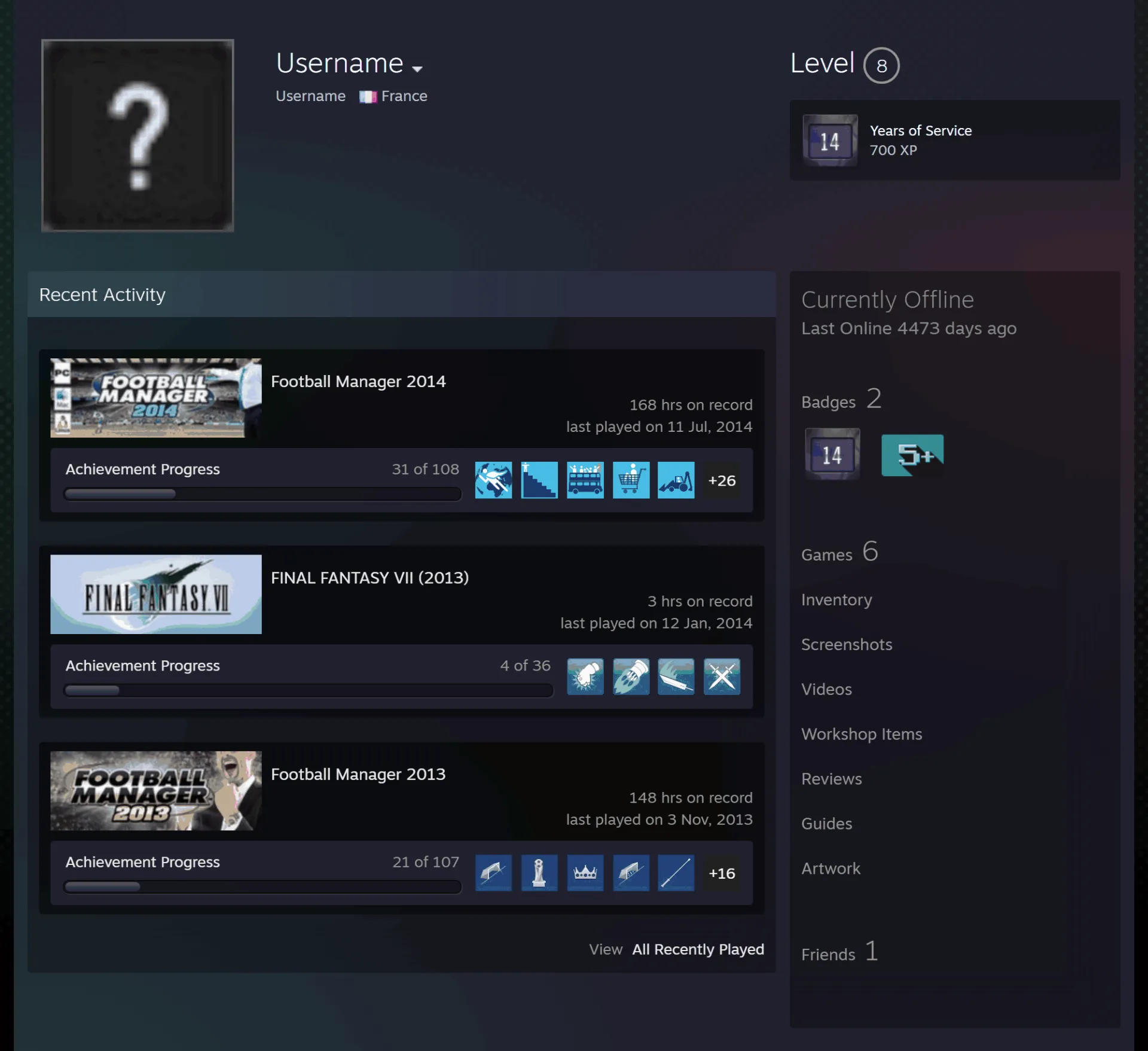
Task: Click the crossed swords achievement icon
Action: point(722,676)
